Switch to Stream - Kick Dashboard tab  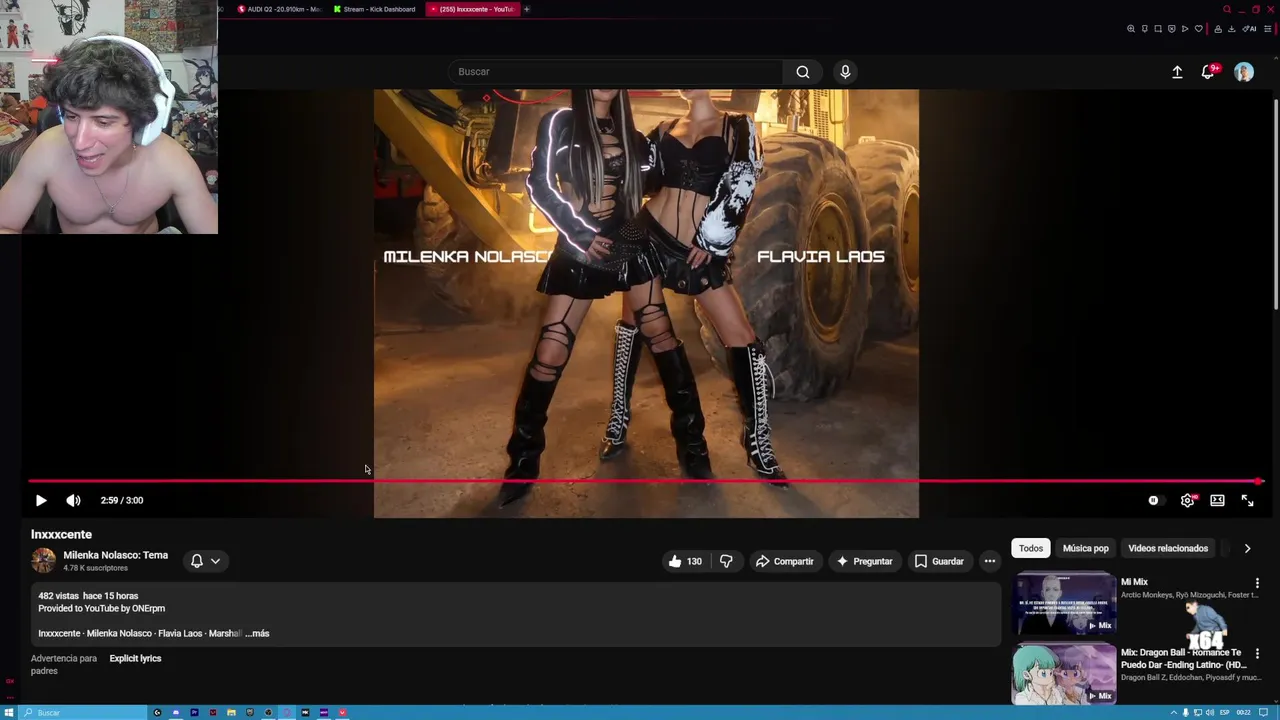pos(374,9)
